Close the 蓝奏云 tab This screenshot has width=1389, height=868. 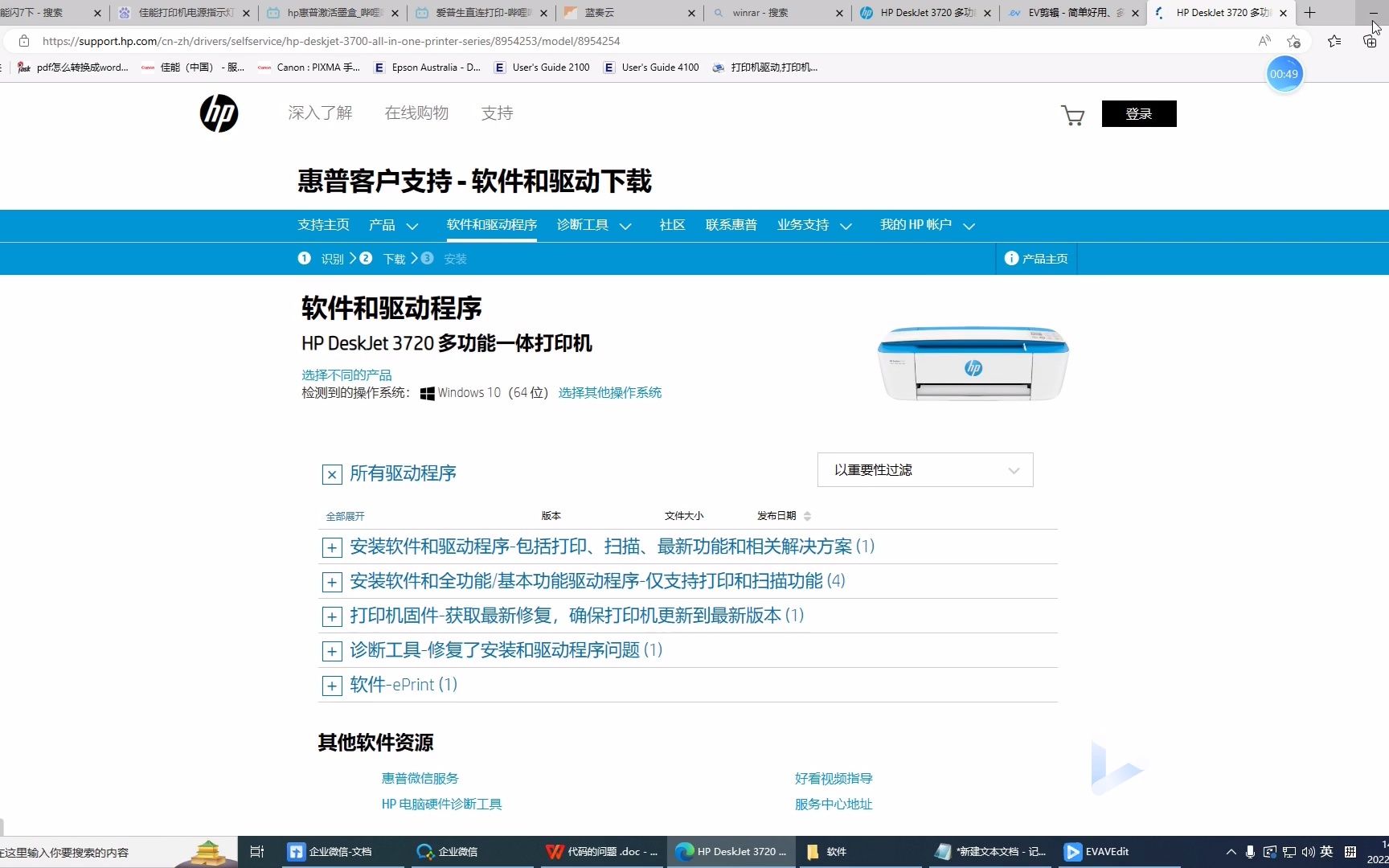(692, 13)
